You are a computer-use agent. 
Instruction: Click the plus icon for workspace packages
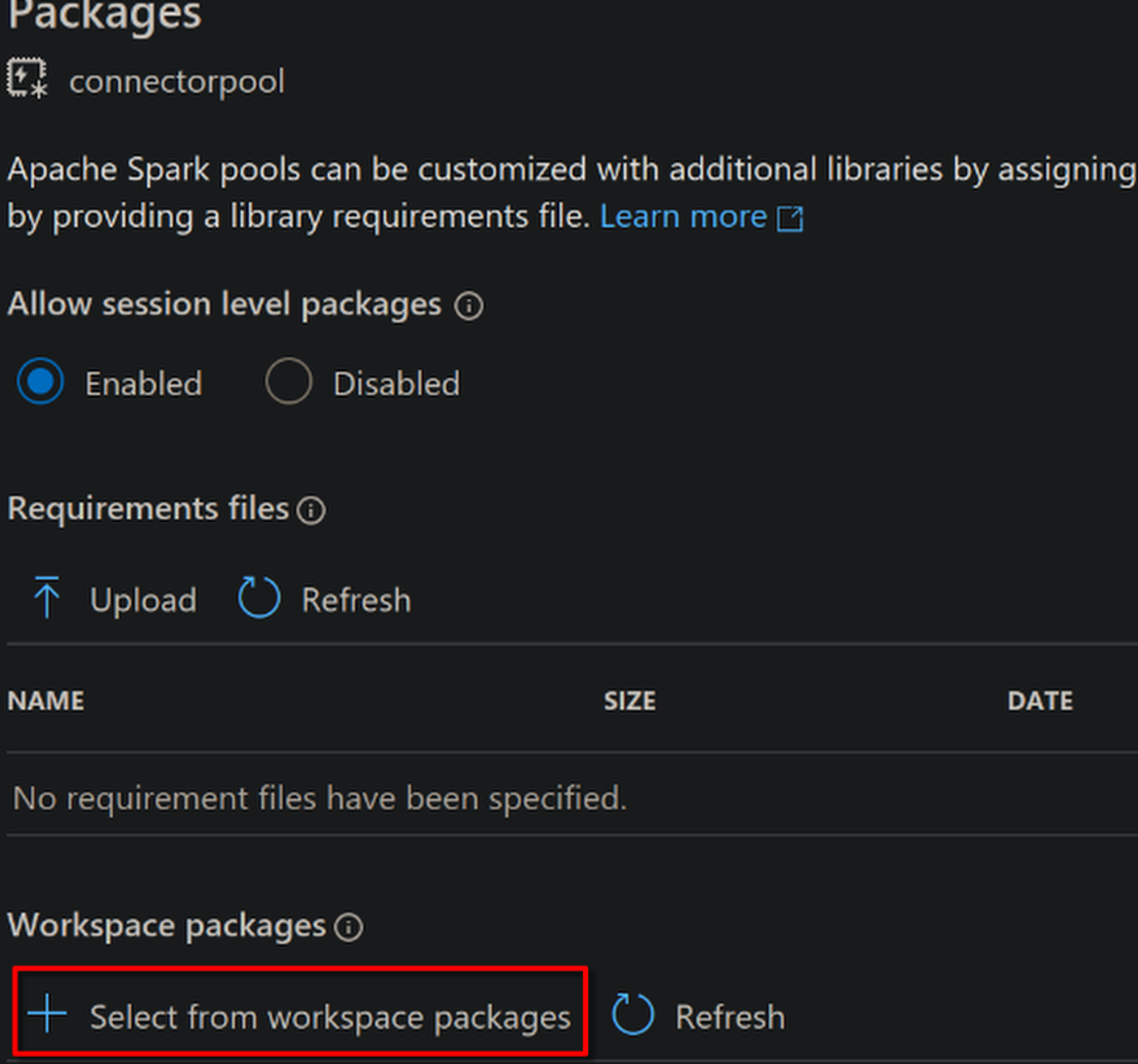47,1013
